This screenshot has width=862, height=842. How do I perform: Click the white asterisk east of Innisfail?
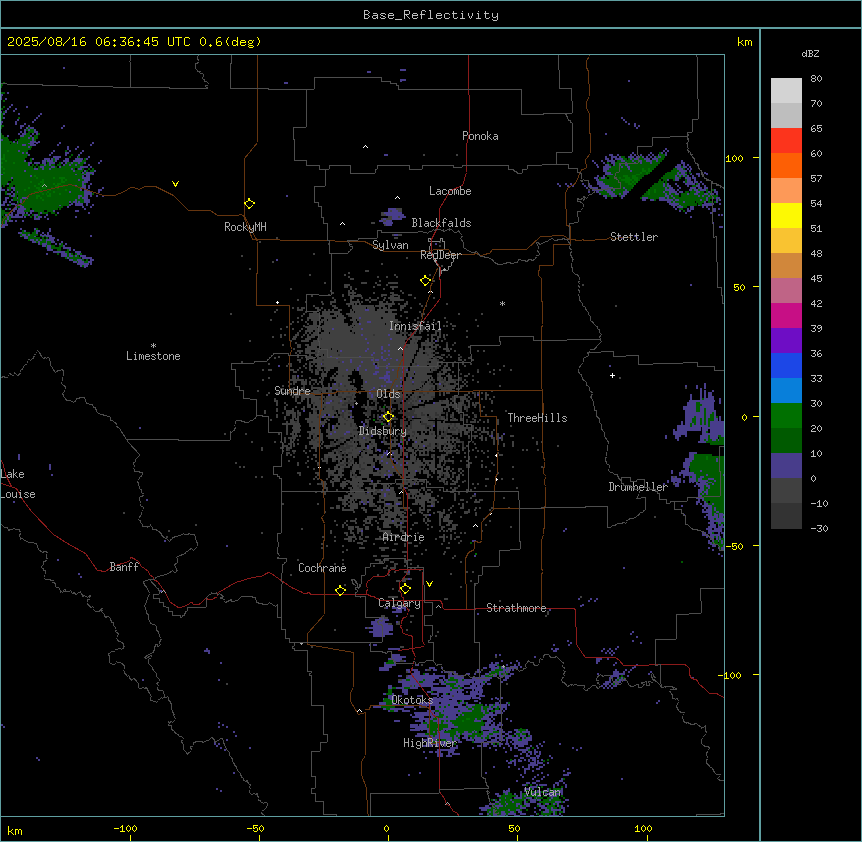click(x=502, y=303)
